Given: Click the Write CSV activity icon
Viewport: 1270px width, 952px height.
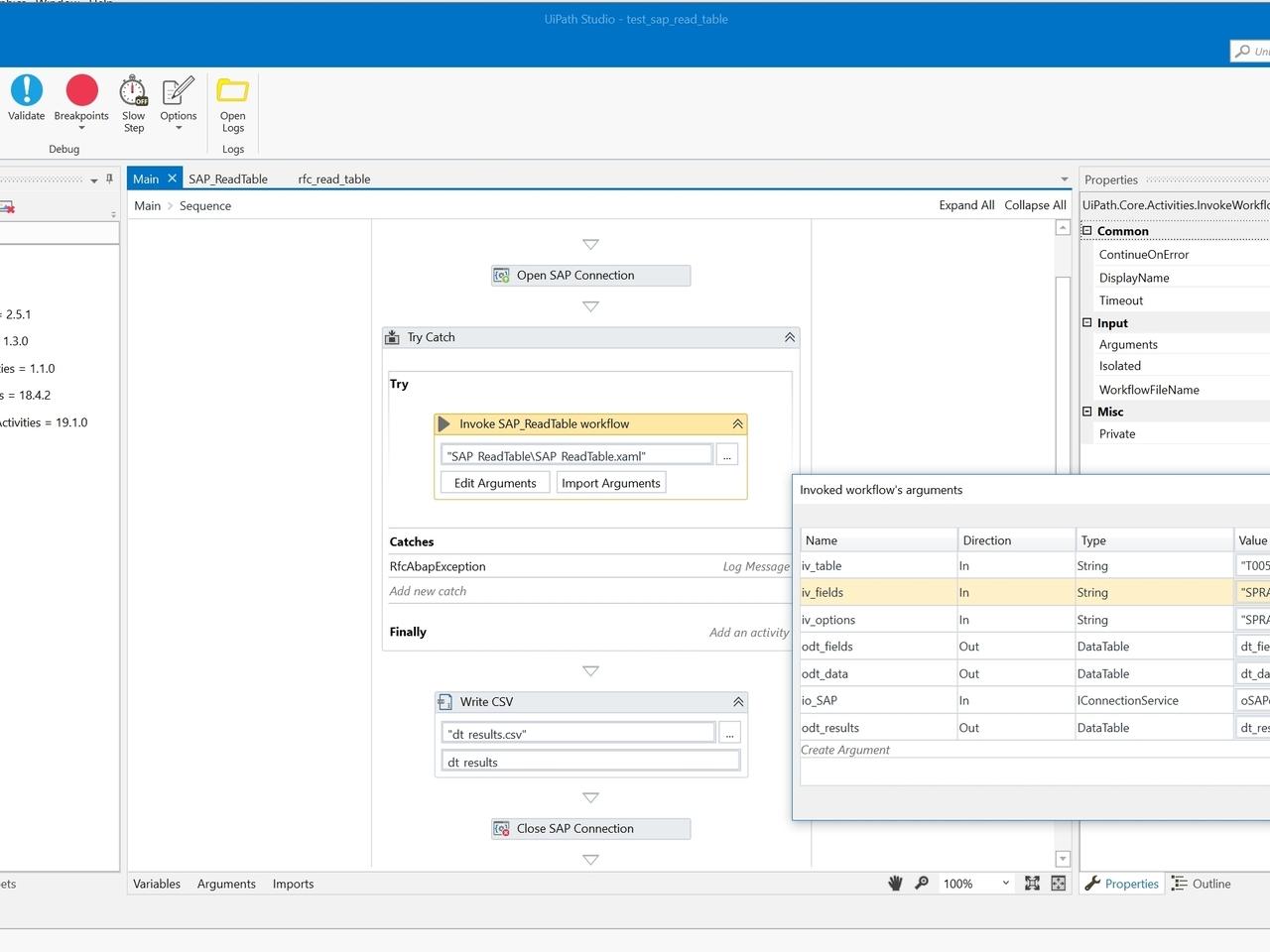Looking at the screenshot, I should (x=444, y=701).
